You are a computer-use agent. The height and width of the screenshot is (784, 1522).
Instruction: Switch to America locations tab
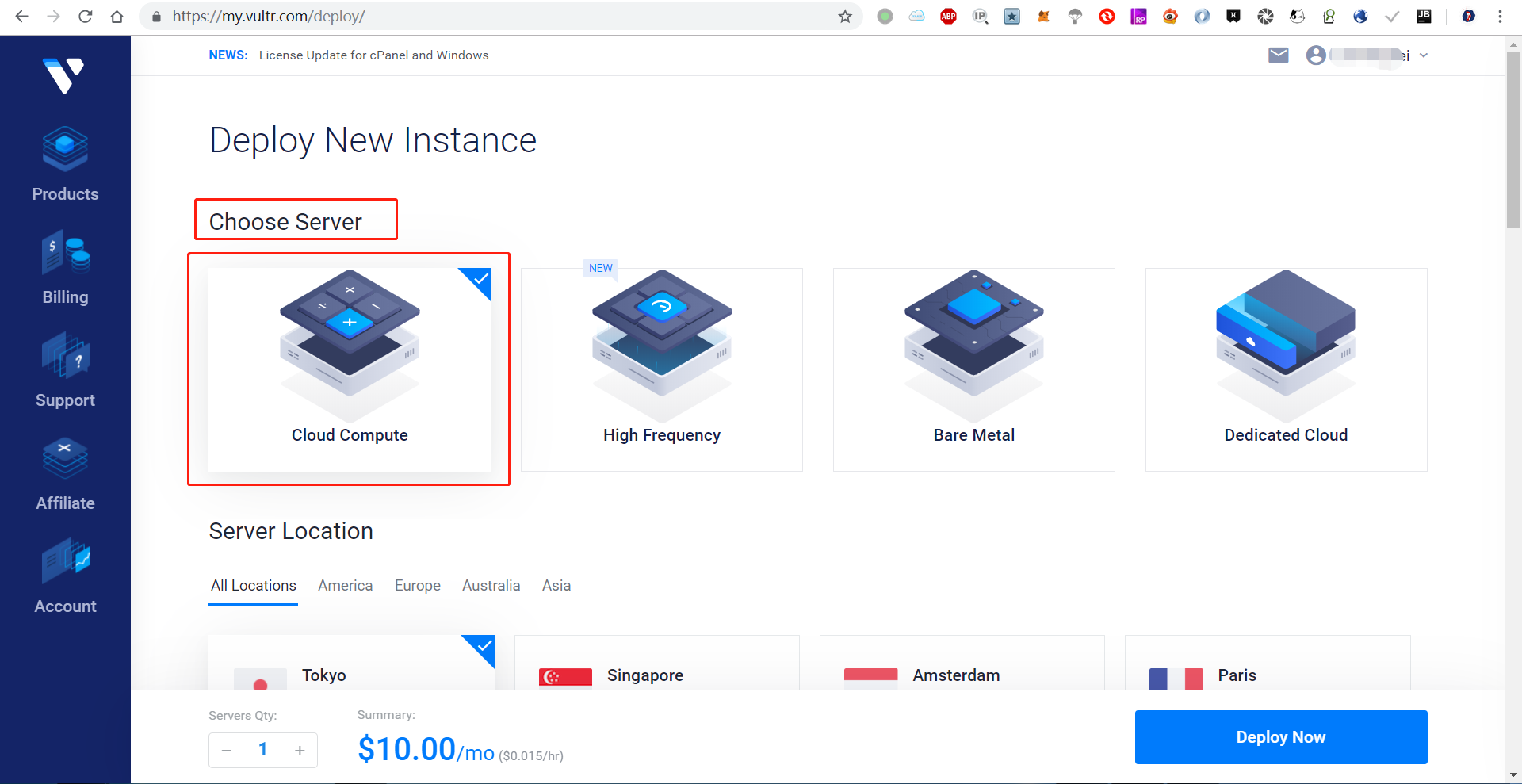pyautogui.click(x=346, y=586)
